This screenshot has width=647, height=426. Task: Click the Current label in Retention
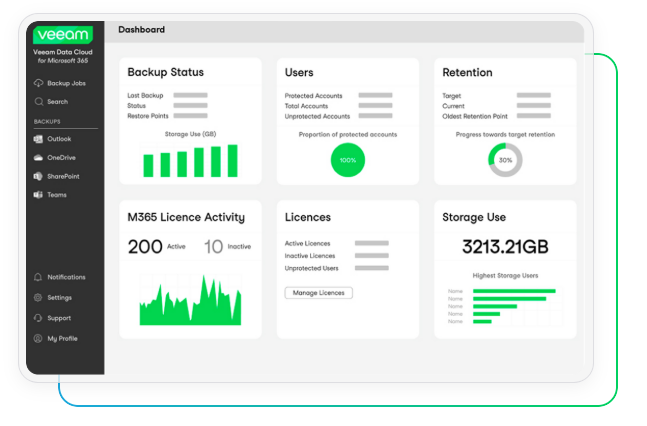click(x=453, y=106)
